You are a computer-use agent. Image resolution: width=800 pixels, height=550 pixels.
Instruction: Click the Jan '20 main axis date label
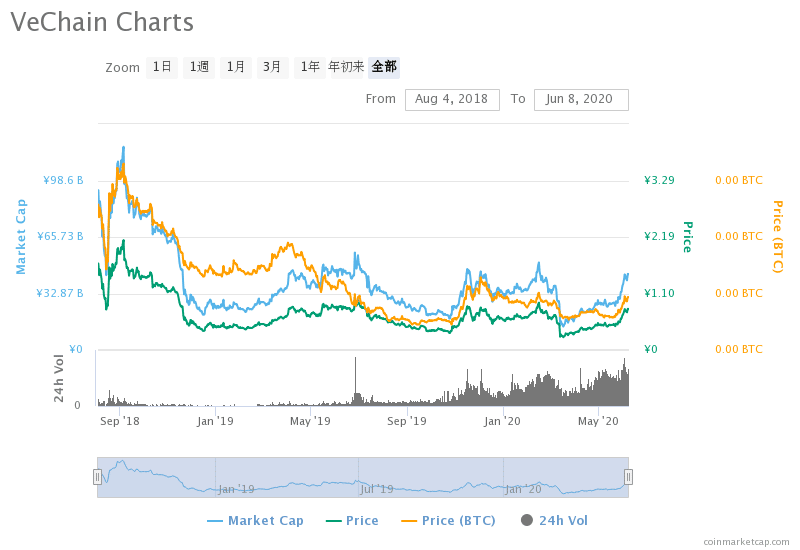click(503, 421)
